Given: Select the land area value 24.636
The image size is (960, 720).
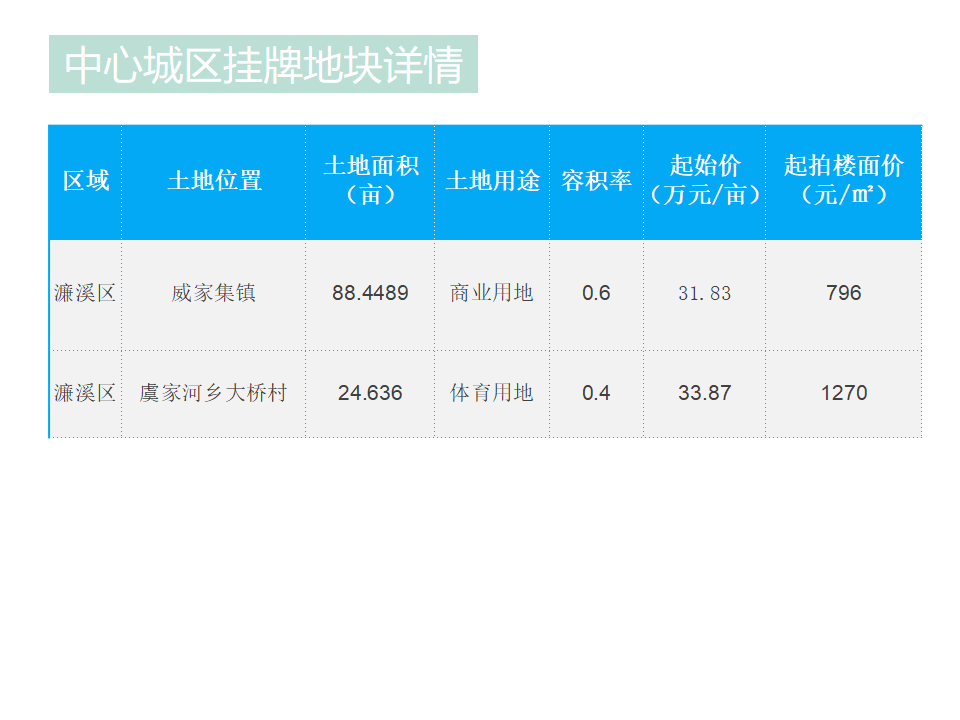Looking at the screenshot, I should pyautogui.click(x=370, y=392).
